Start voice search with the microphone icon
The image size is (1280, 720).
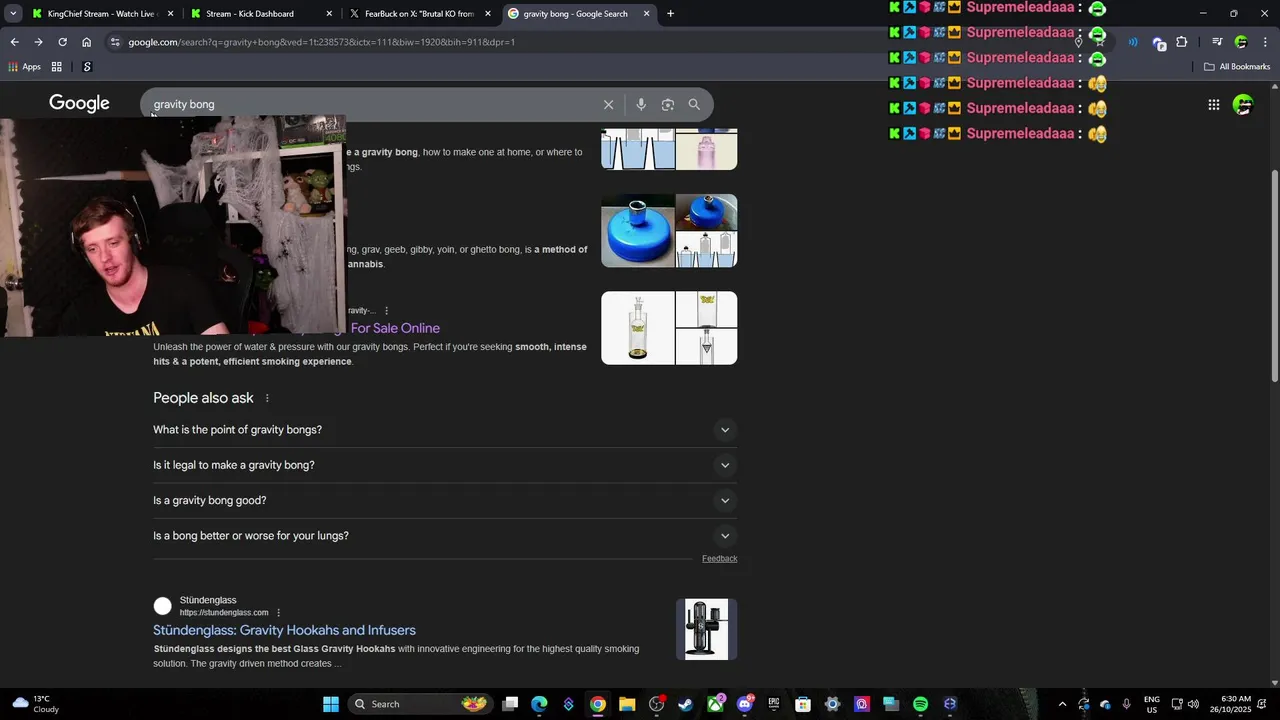(x=641, y=104)
